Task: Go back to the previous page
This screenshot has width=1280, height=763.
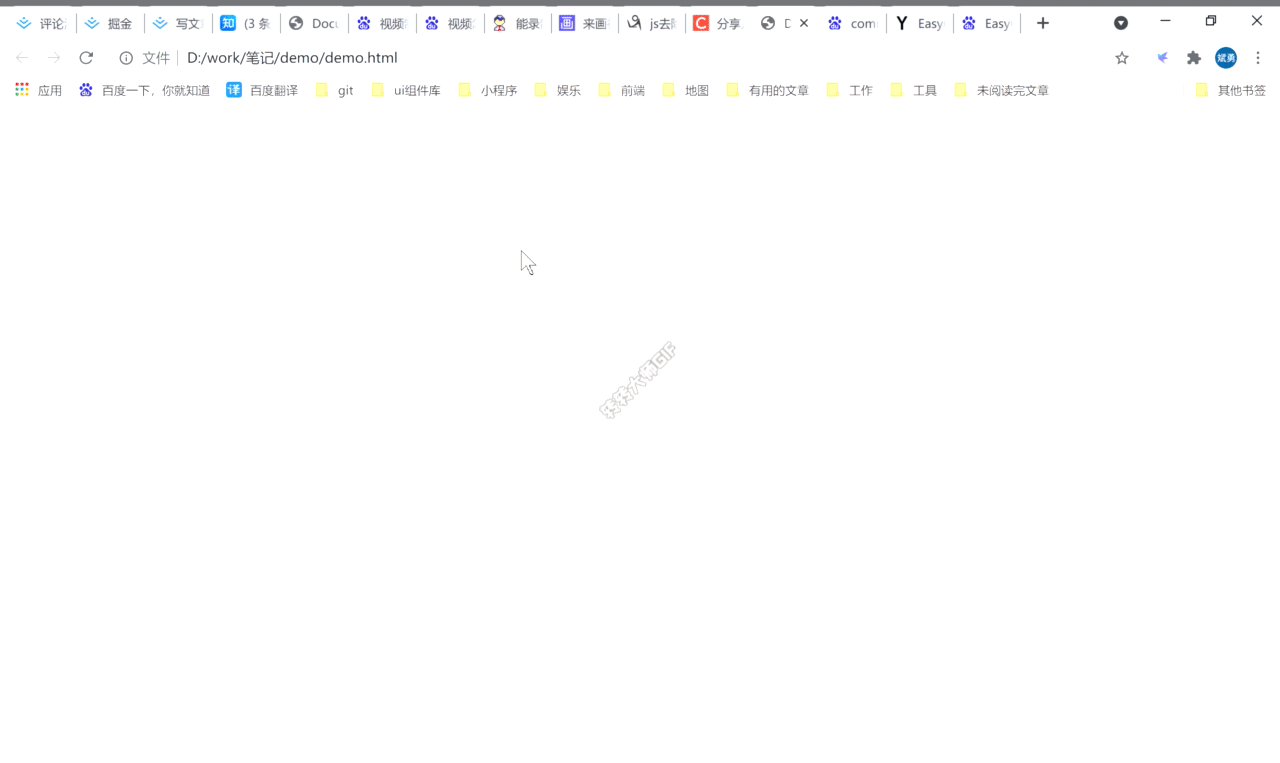Action: tap(22, 58)
